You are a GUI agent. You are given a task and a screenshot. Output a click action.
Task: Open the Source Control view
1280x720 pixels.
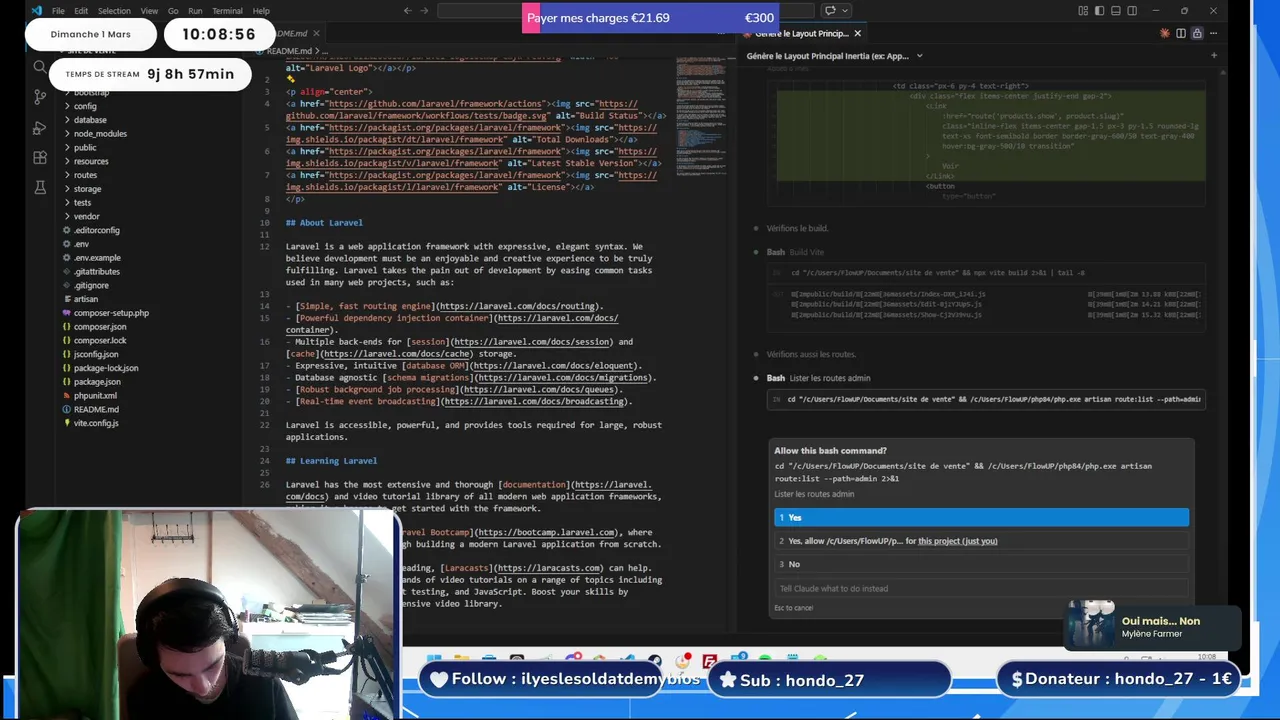click(40, 97)
